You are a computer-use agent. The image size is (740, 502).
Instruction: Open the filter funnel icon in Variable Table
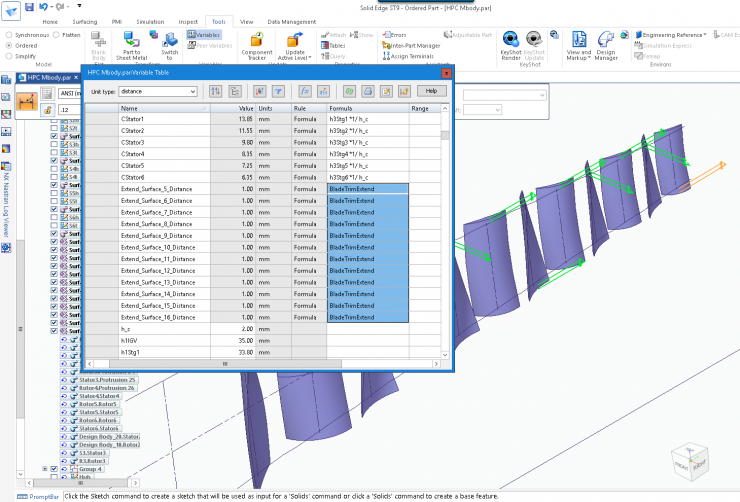tap(278, 92)
